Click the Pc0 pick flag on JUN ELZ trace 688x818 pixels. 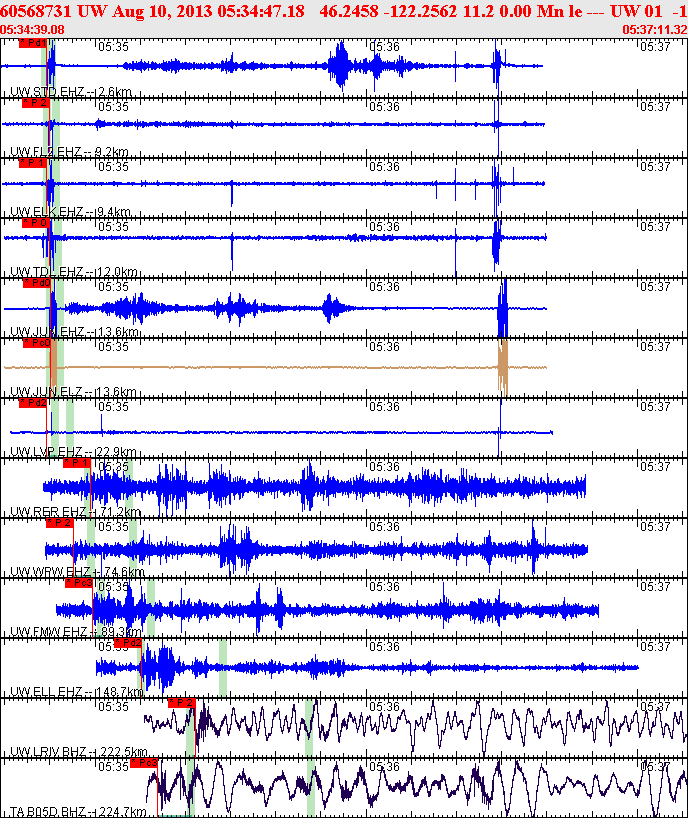click(x=37, y=343)
